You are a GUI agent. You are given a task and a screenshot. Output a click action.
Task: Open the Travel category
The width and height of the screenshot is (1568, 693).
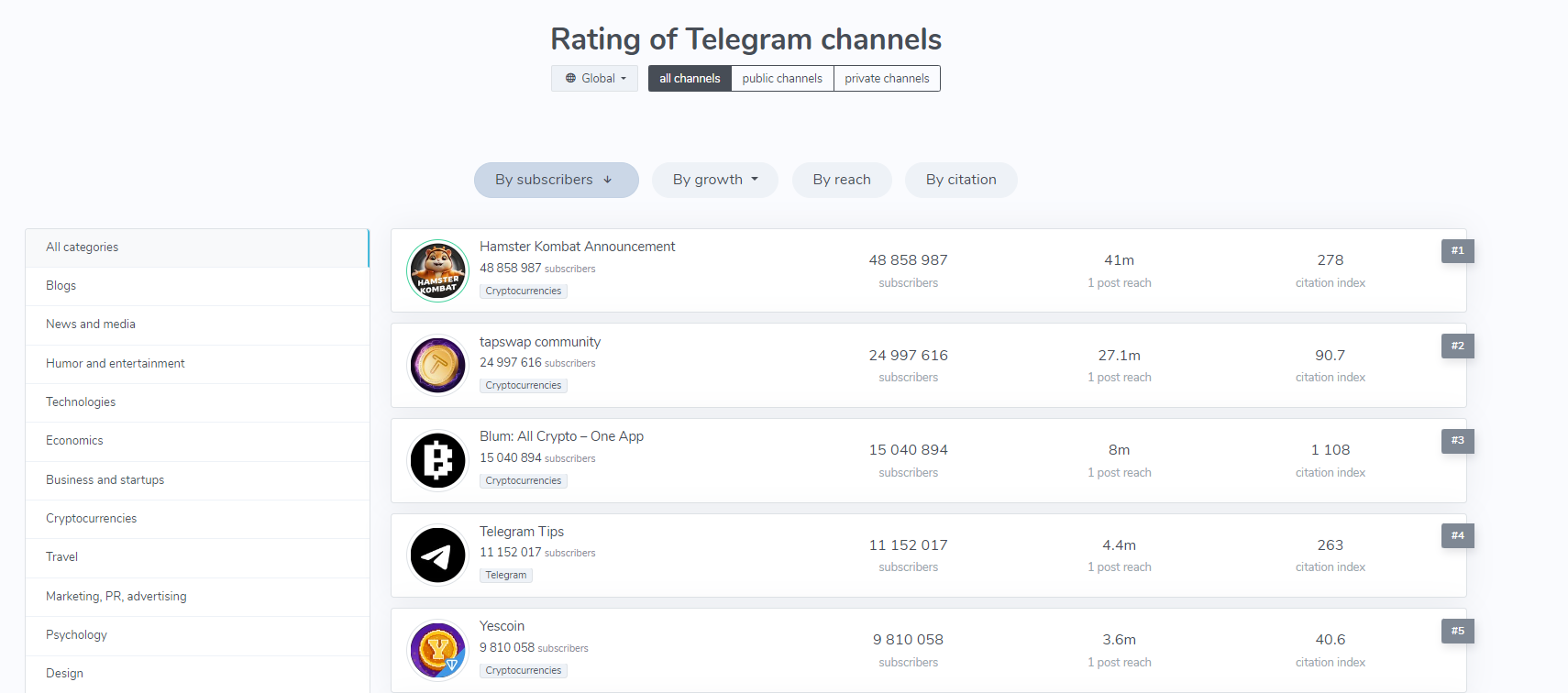(x=197, y=557)
